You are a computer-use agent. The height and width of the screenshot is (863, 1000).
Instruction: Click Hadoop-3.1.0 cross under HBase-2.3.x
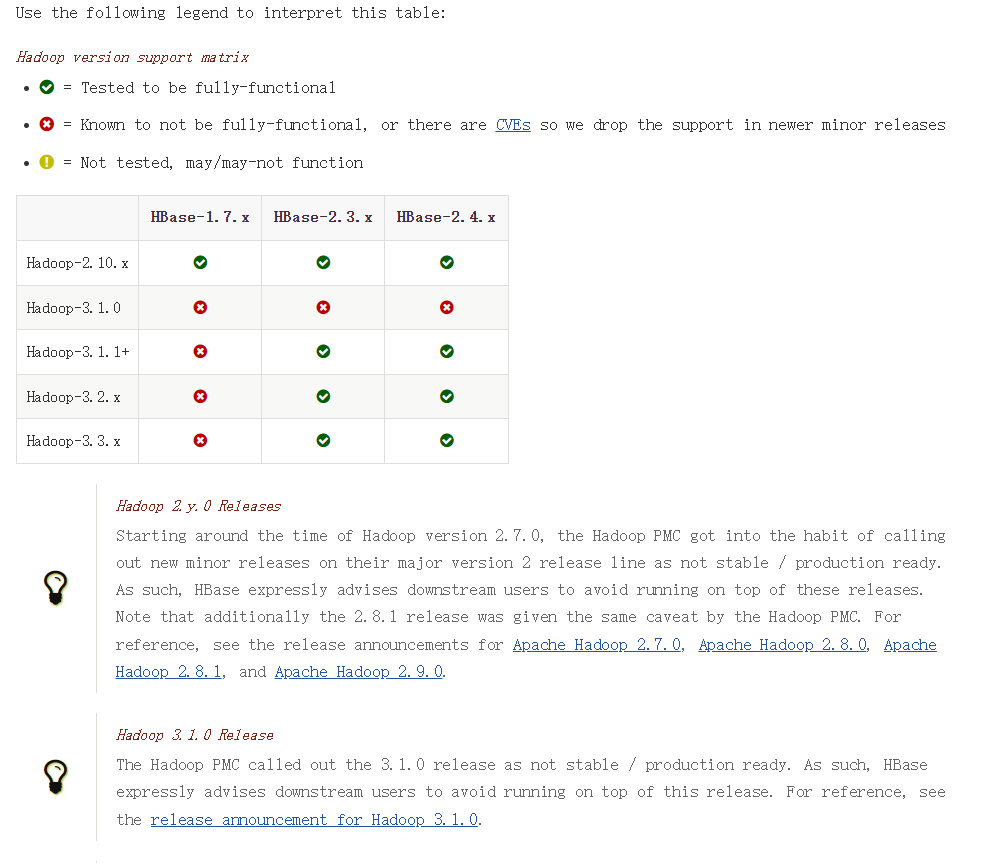323,307
